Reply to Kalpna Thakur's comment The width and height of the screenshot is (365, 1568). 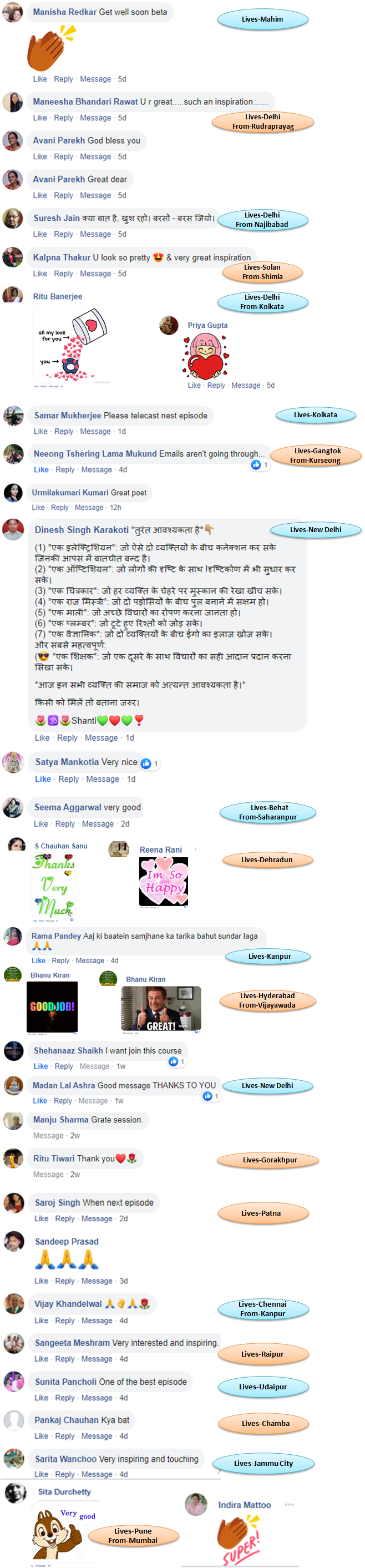click(x=64, y=274)
